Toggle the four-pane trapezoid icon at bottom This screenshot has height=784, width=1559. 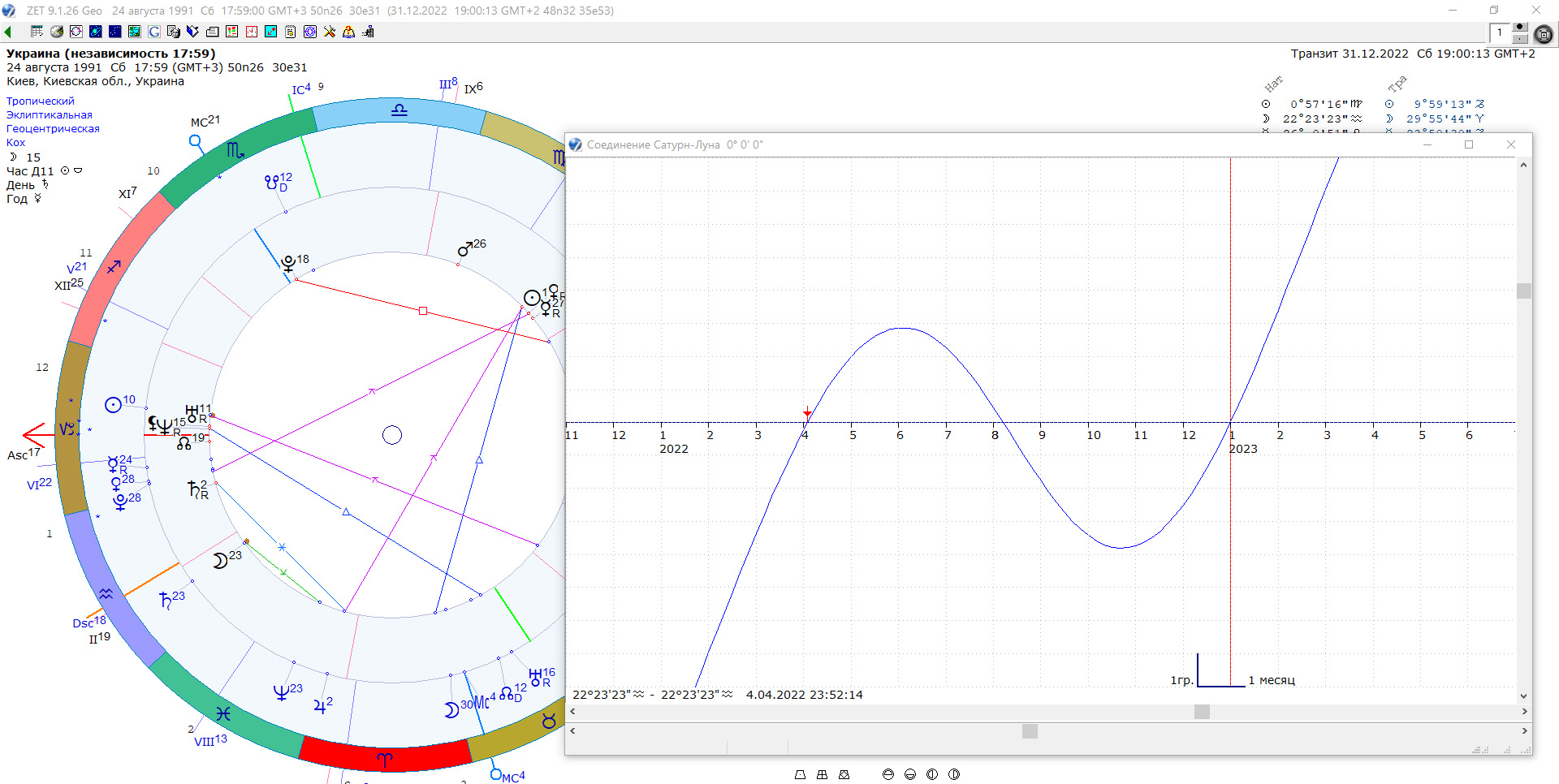[x=822, y=774]
